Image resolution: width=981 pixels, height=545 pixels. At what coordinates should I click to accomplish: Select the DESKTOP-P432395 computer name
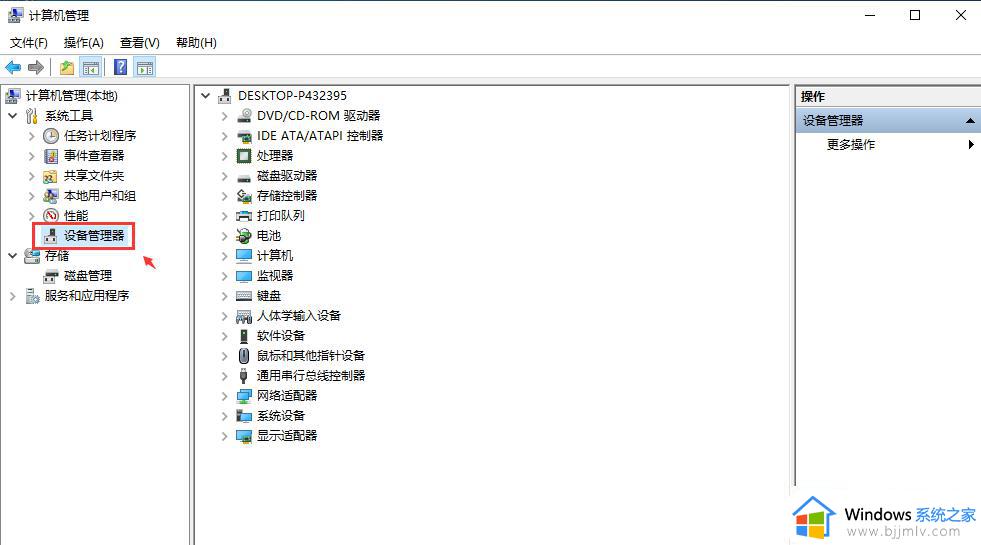[292, 96]
